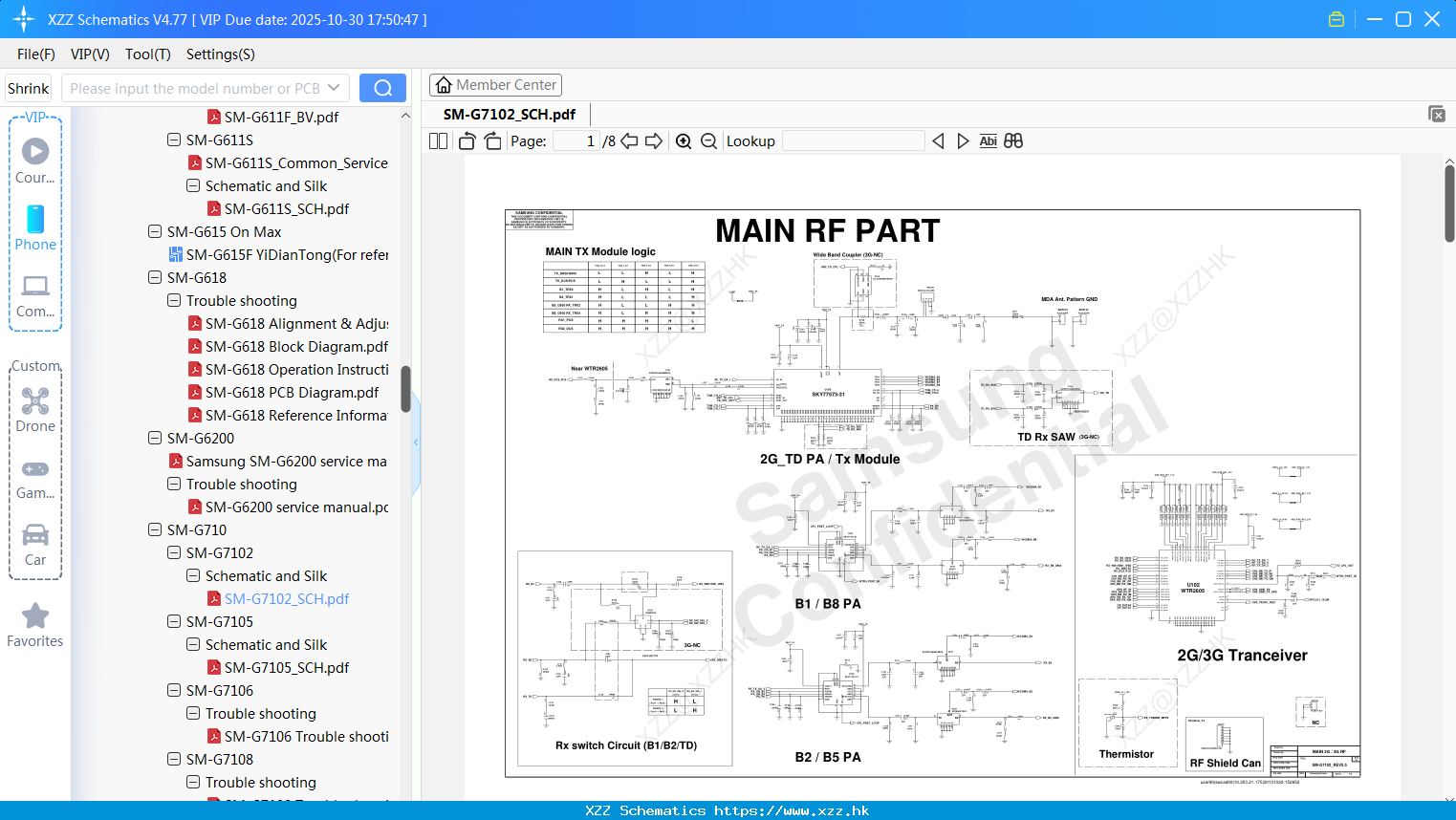Screen dimensions: 1456x820
Task: Collapse the SM-G7108 node
Action: pyautogui.click(x=174, y=759)
